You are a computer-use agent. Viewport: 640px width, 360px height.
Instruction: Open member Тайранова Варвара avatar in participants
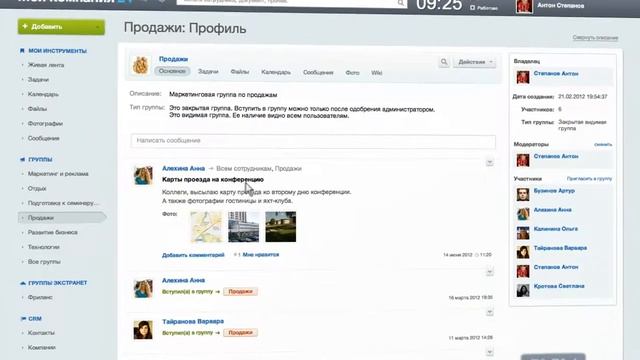tap(523, 252)
